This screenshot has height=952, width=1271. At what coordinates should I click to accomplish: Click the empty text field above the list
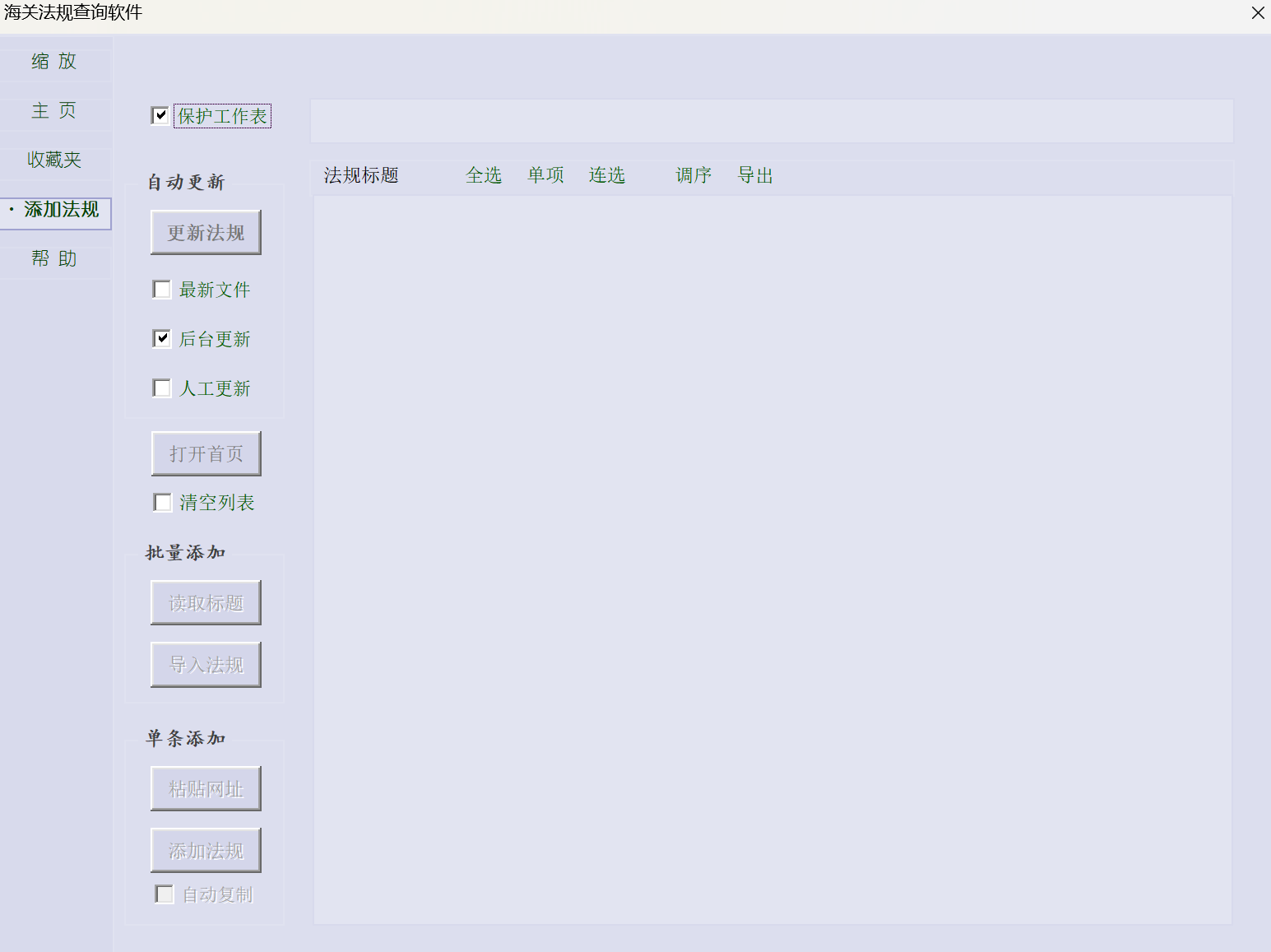(x=771, y=121)
